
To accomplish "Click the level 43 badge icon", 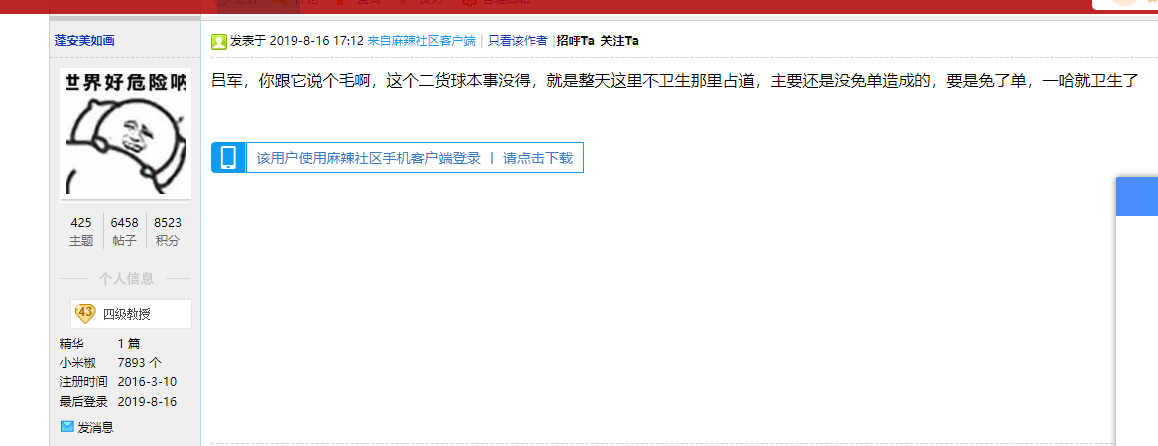I will (x=85, y=313).
